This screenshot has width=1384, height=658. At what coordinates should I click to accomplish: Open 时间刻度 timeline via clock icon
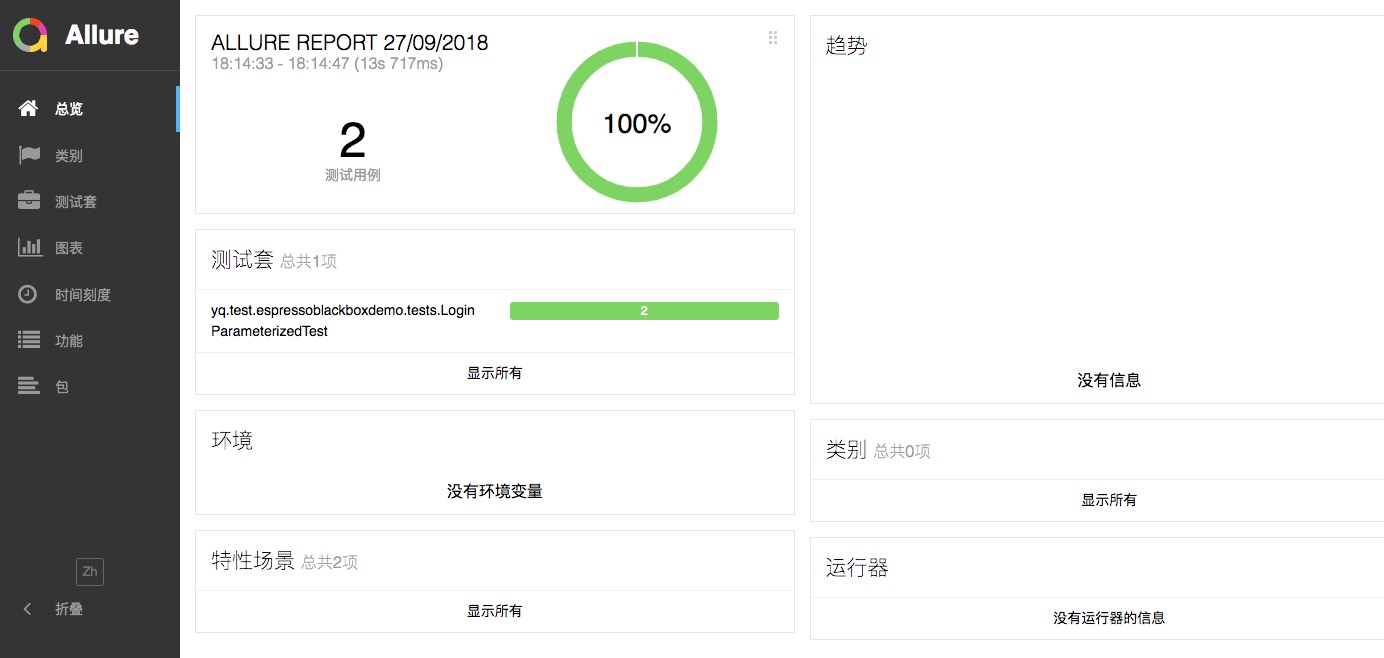coord(29,294)
